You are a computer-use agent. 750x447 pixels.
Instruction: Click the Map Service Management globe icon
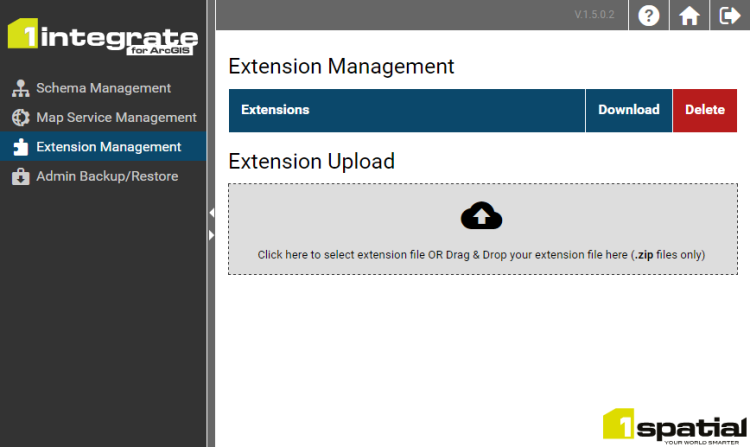pos(20,118)
